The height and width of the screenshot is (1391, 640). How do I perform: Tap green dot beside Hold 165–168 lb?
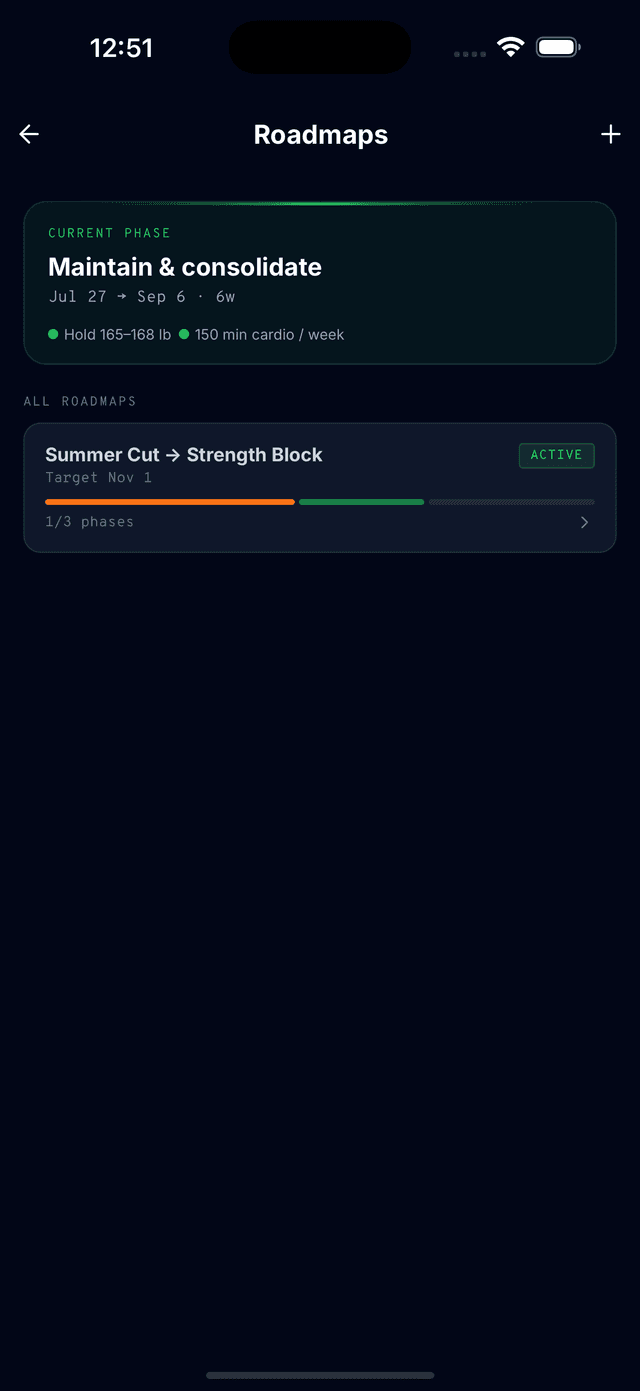(53, 335)
